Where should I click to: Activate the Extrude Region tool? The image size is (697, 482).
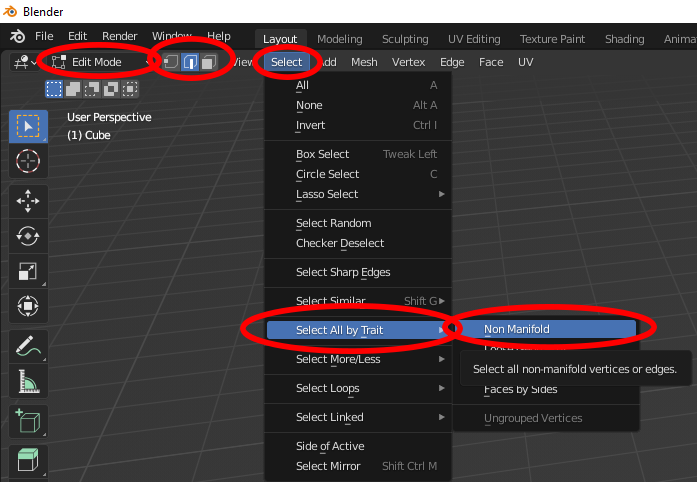click(28, 459)
